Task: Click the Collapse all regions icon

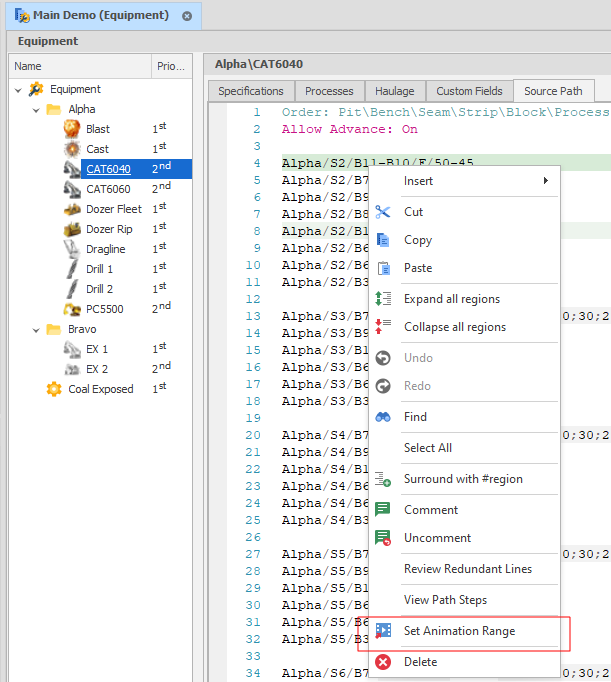Action: (x=383, y=327)
